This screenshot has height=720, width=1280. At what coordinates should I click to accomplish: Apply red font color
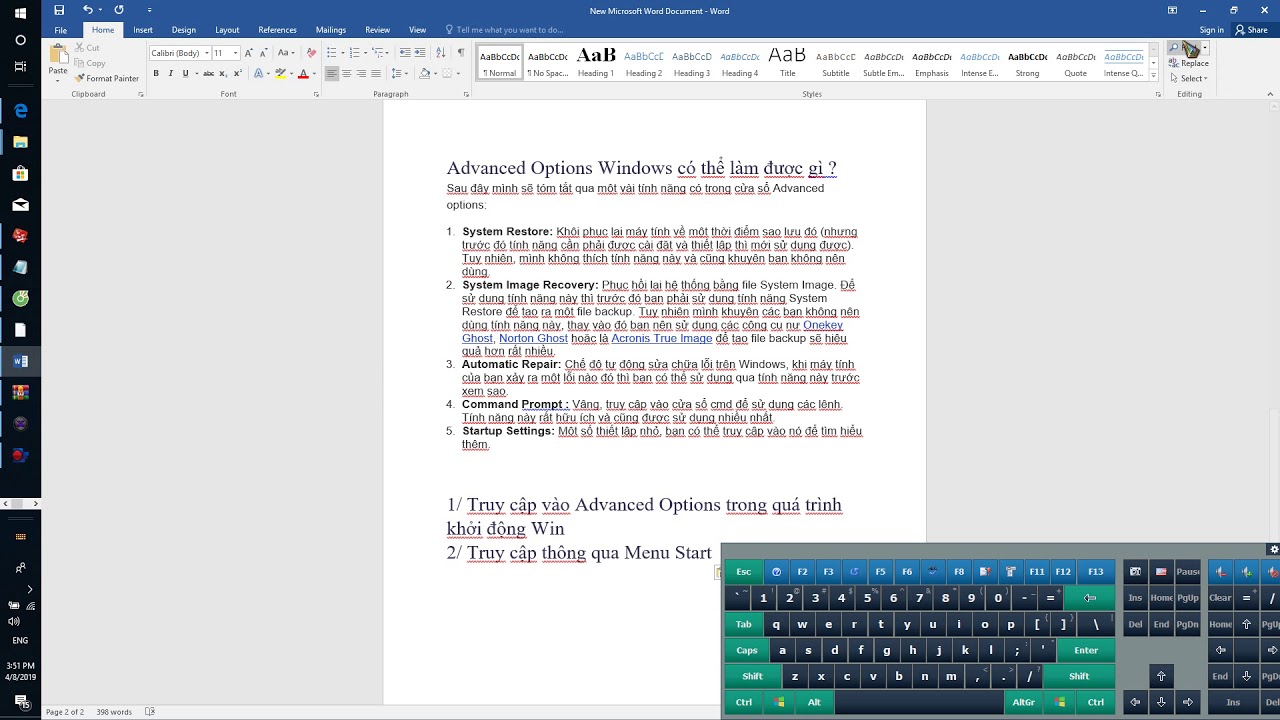click(x=303, y=73)
